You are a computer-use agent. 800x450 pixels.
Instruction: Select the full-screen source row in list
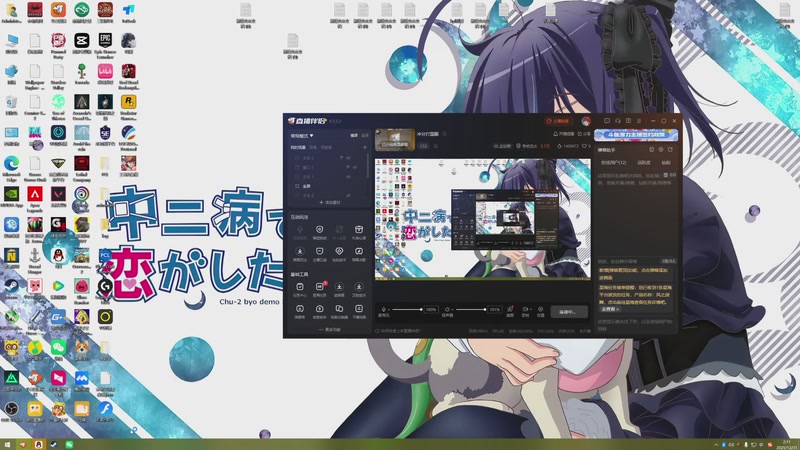[327, 186]
